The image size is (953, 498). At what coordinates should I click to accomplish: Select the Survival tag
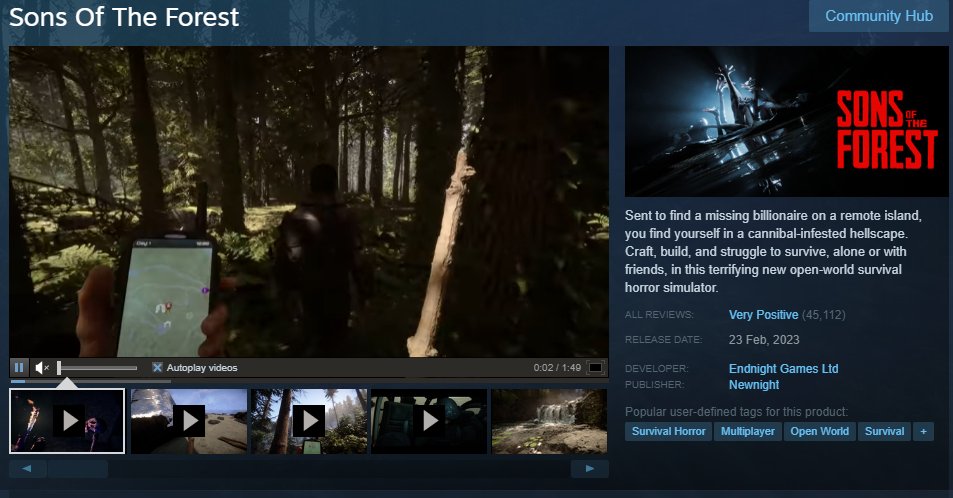click(x=884, y=431)
